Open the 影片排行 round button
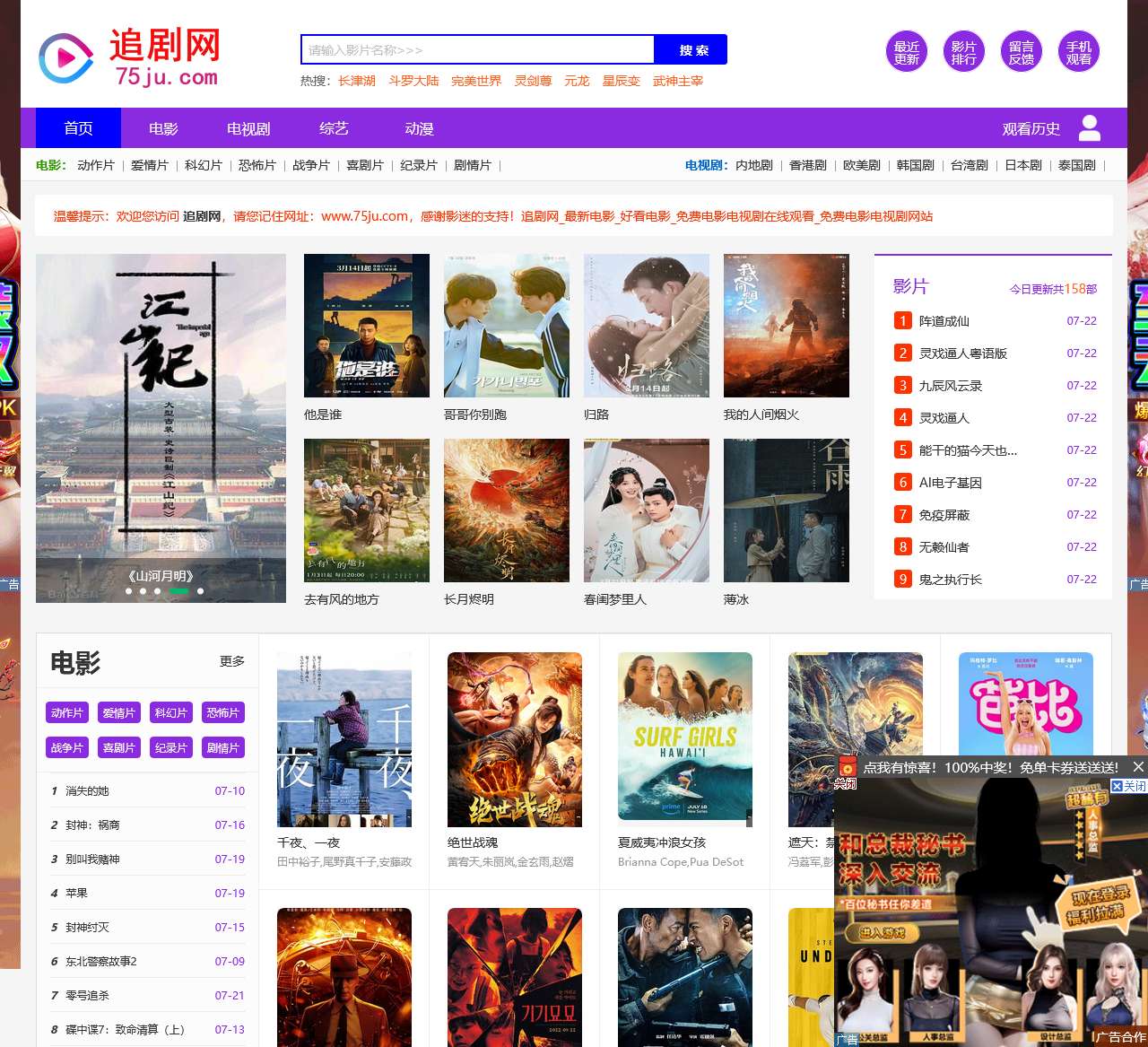Viewport: 1148px width, 1047px height. 963,53
